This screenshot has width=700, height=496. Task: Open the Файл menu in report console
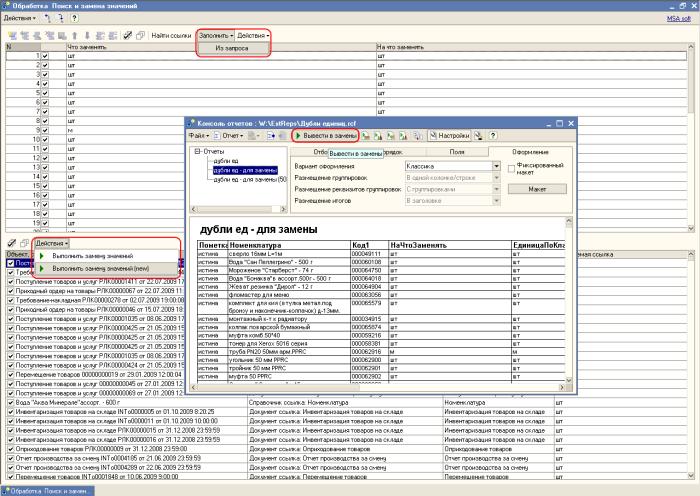tap(199, 135)
